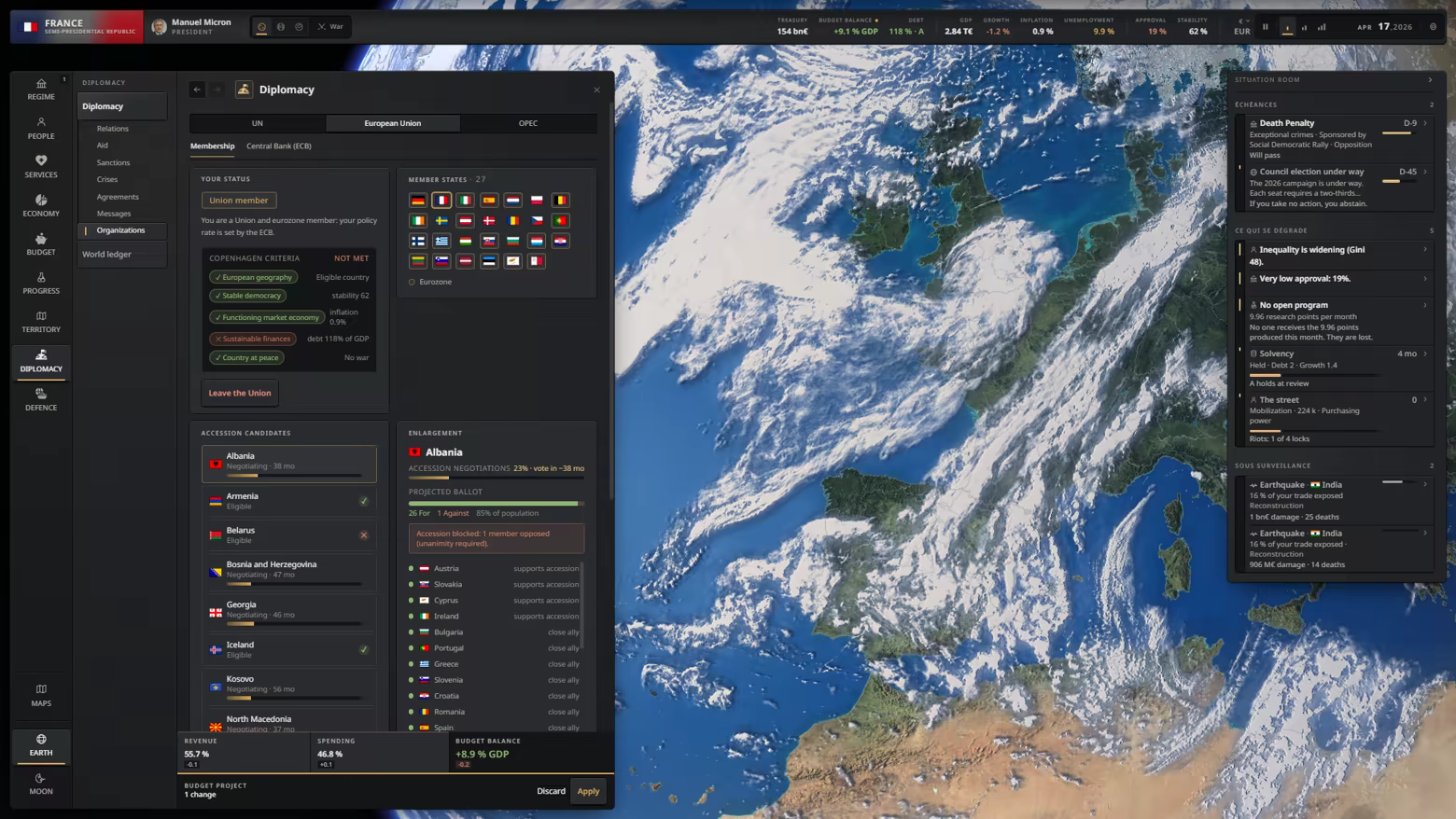Open Agreements in the Diplomacy menu
The width and height of the screenshot is (1456, 819).
[x=118, y=197]
